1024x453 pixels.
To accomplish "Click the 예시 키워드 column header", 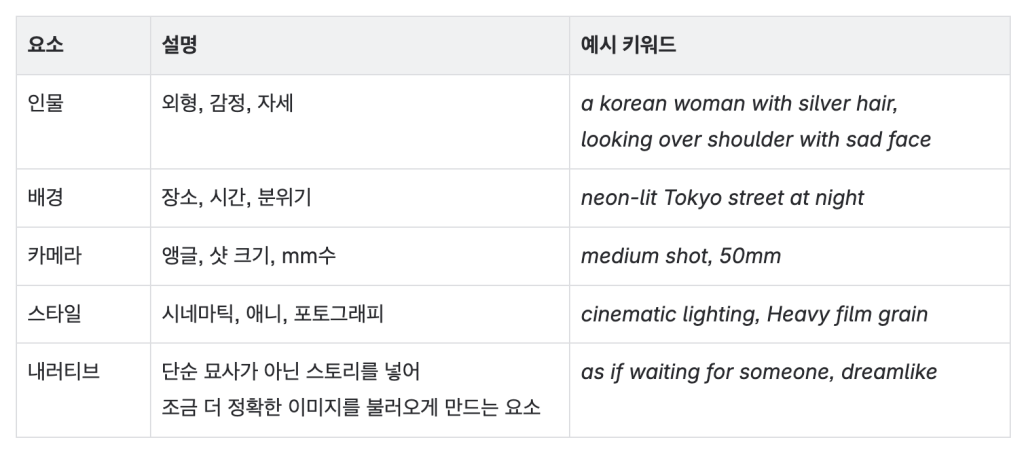I will click(x=628, y=45).
